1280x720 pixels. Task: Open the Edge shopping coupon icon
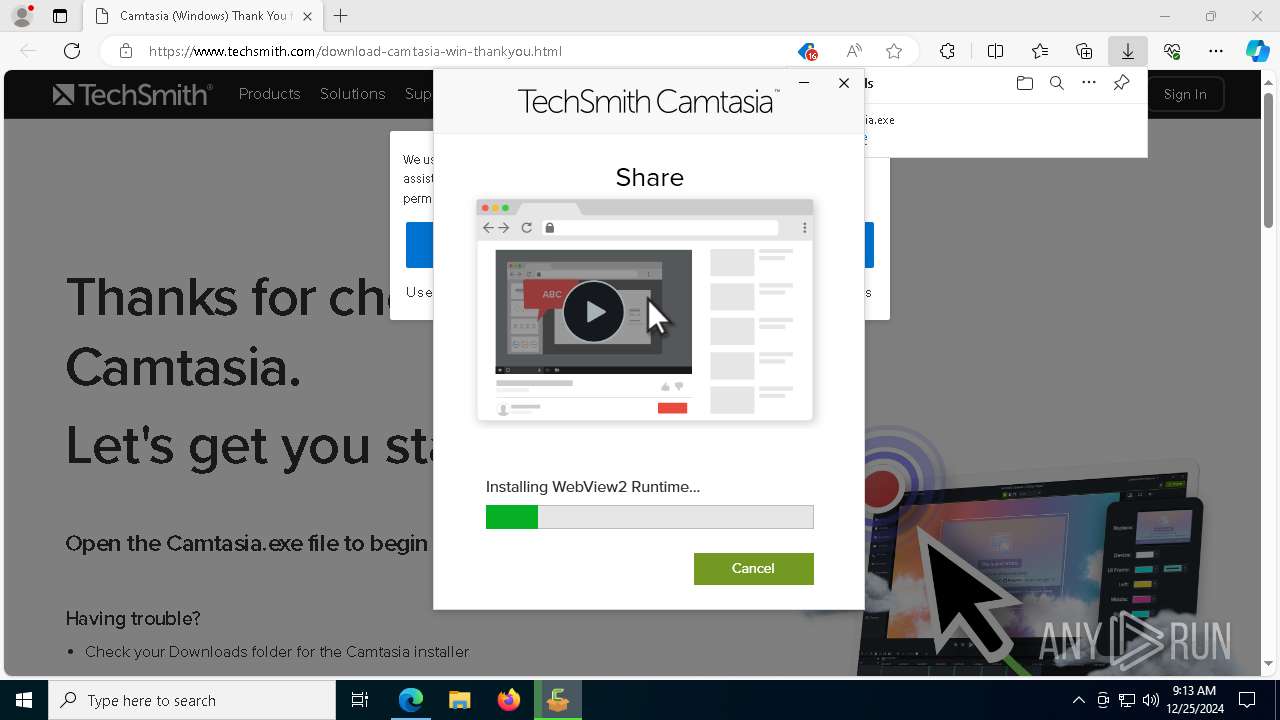(808, 51)
